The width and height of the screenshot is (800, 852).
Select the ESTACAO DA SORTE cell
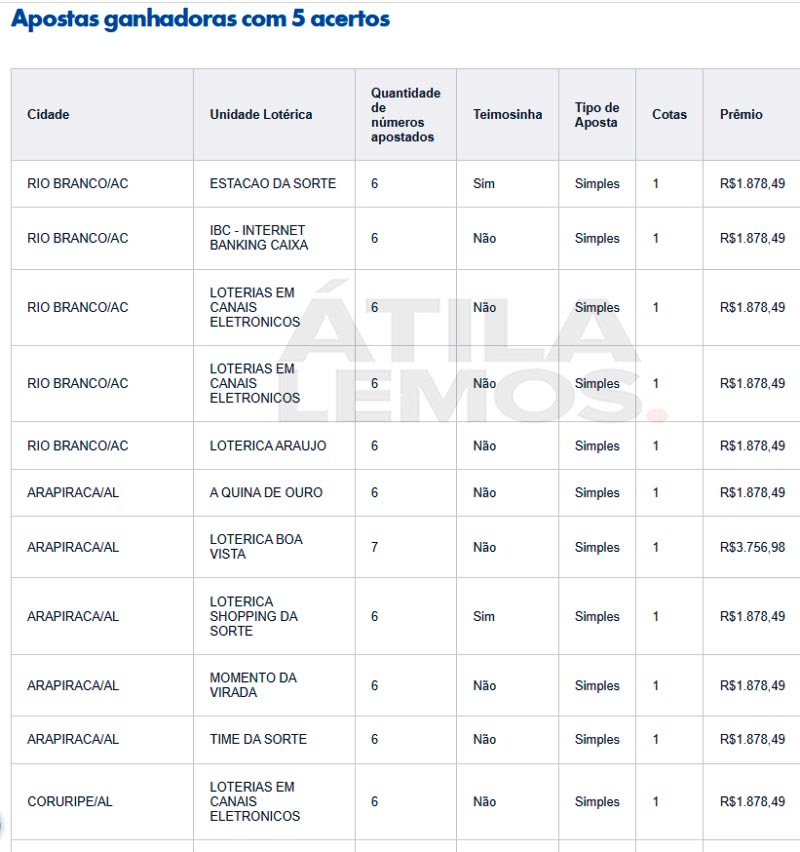click(x=273, y=184)
